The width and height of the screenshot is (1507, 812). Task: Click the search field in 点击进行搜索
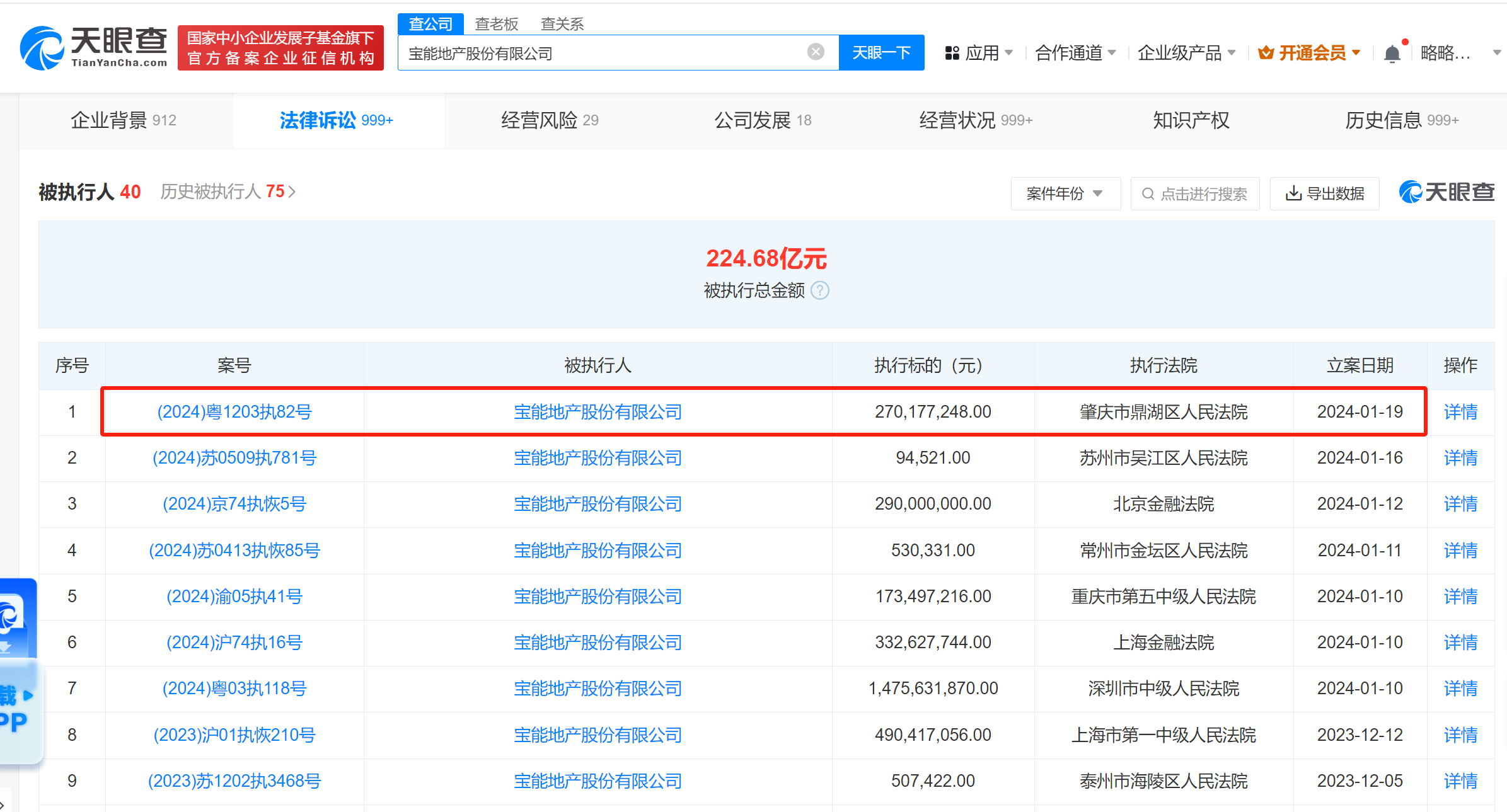[x=1195, y=193]
